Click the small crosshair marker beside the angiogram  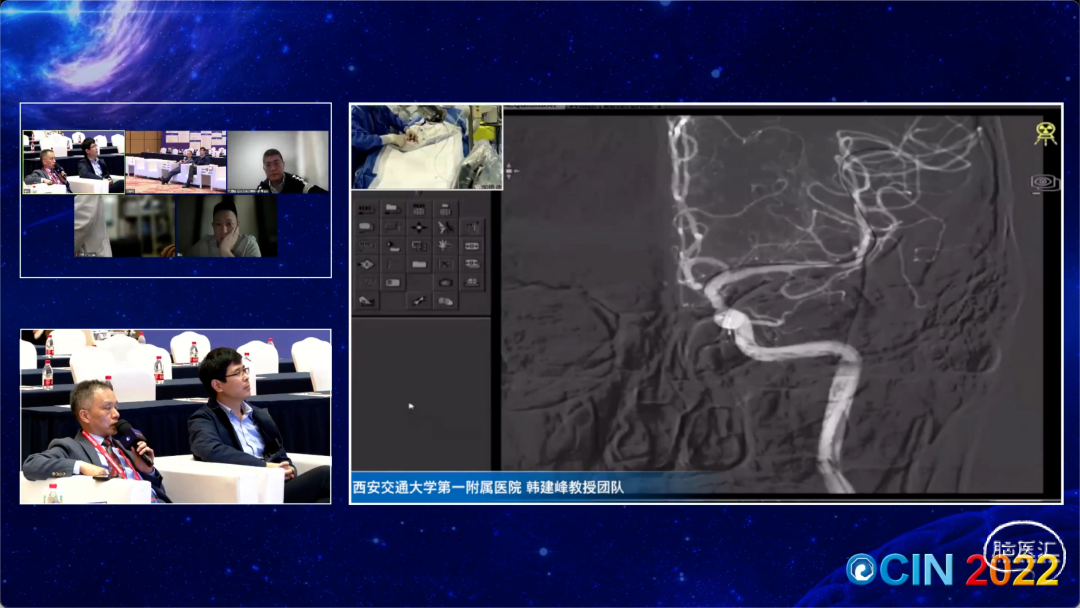(x=510, y=171)
